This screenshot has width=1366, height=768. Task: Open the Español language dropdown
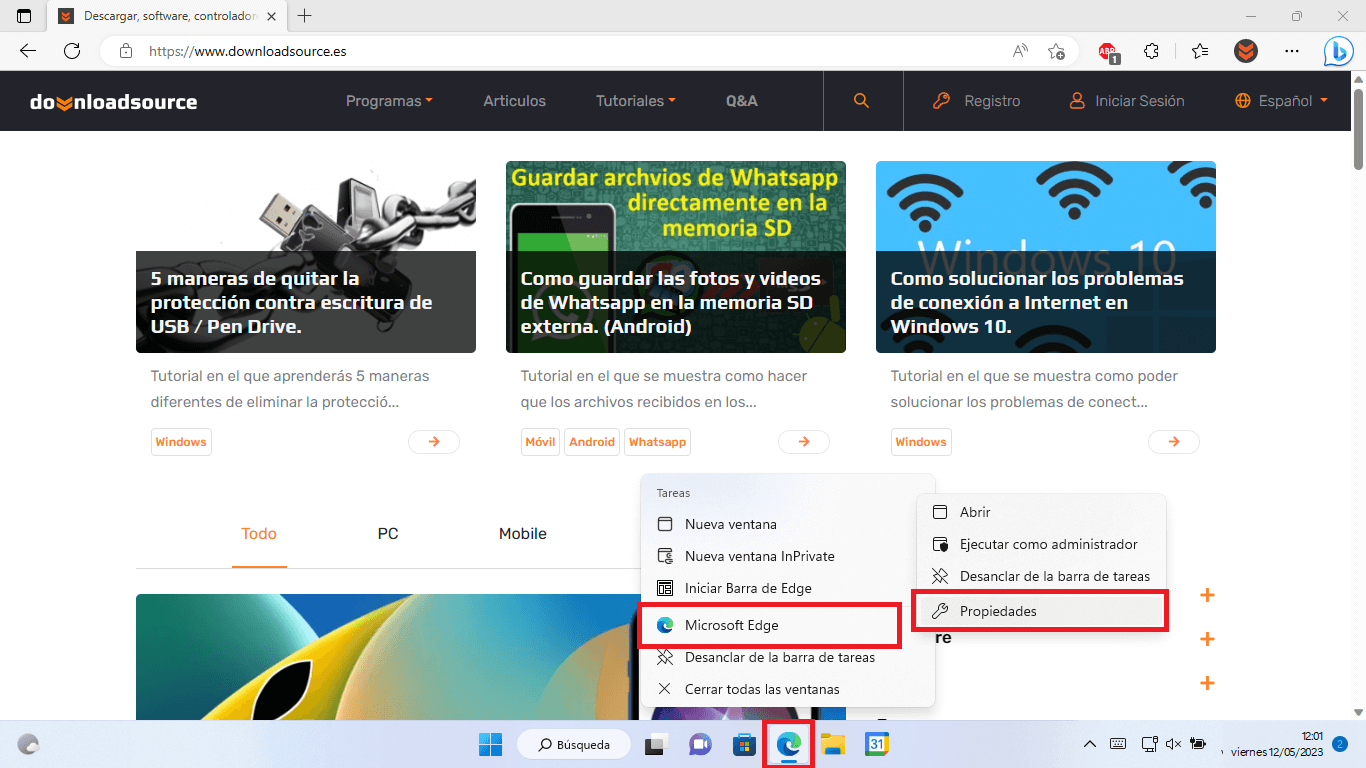[x=1281, y=101]
